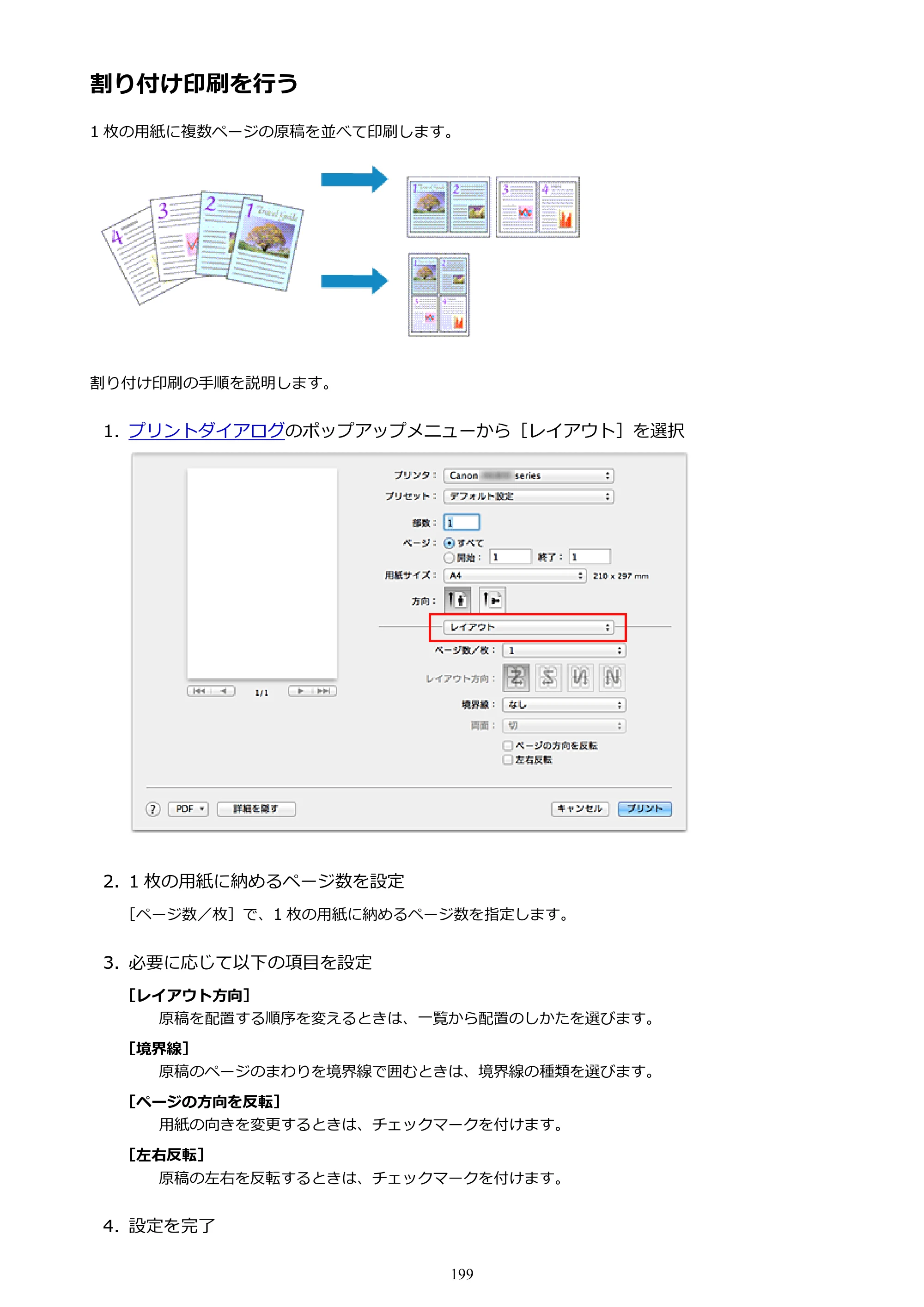Screen dimensions: 924x1307
Task: Click the プリント button
Action: [645, 809]
